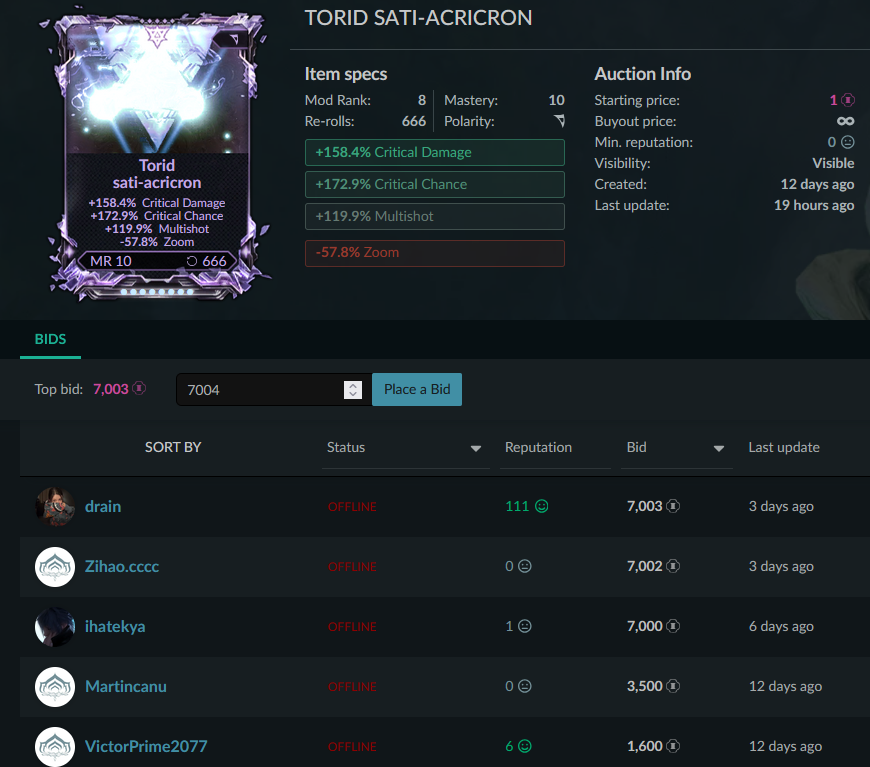The height and width of the screenshot is (767, 870).
Task: Open ihatekya's user profile link
Action: click(x=115, y=626)
